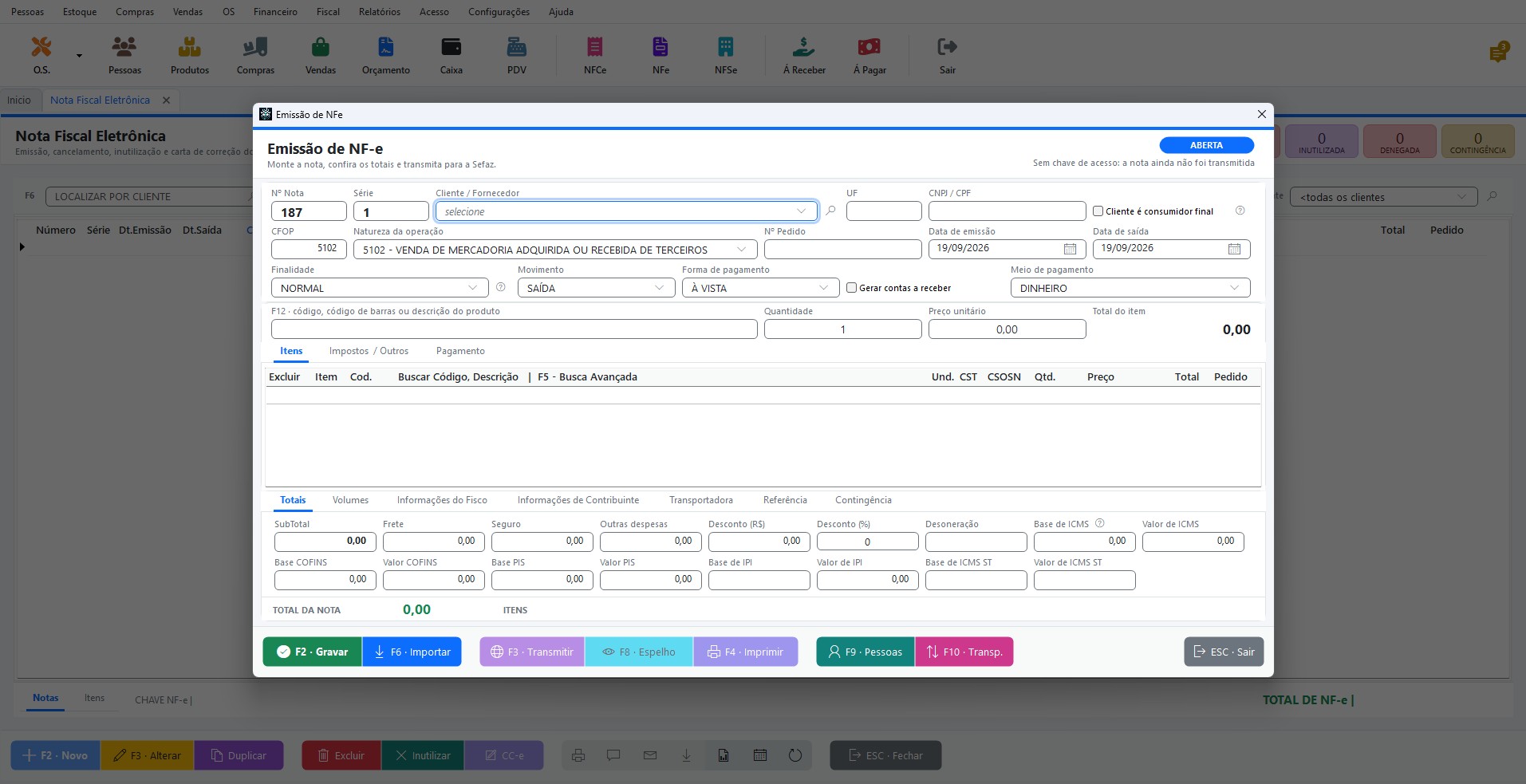Click the product code search field

515,329
